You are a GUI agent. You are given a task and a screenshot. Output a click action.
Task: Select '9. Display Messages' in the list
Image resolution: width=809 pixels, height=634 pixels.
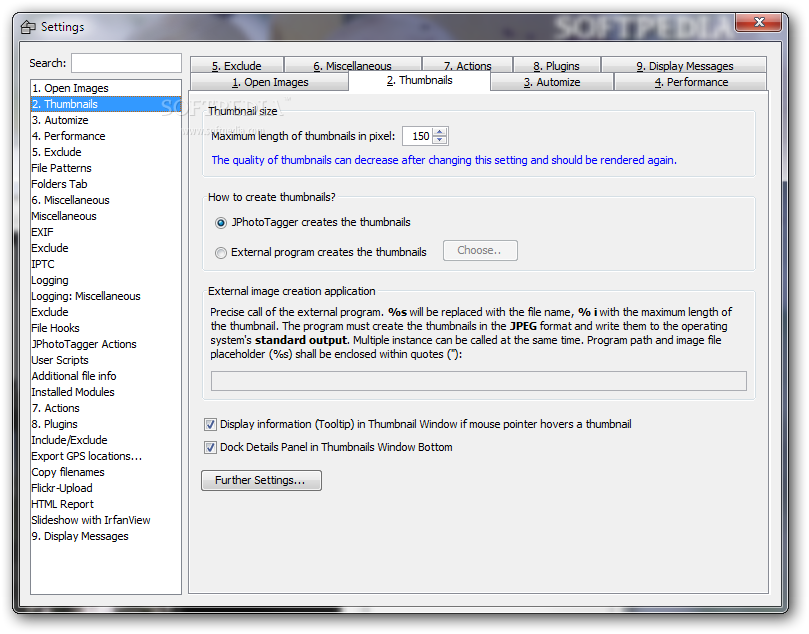pos(106,536)
